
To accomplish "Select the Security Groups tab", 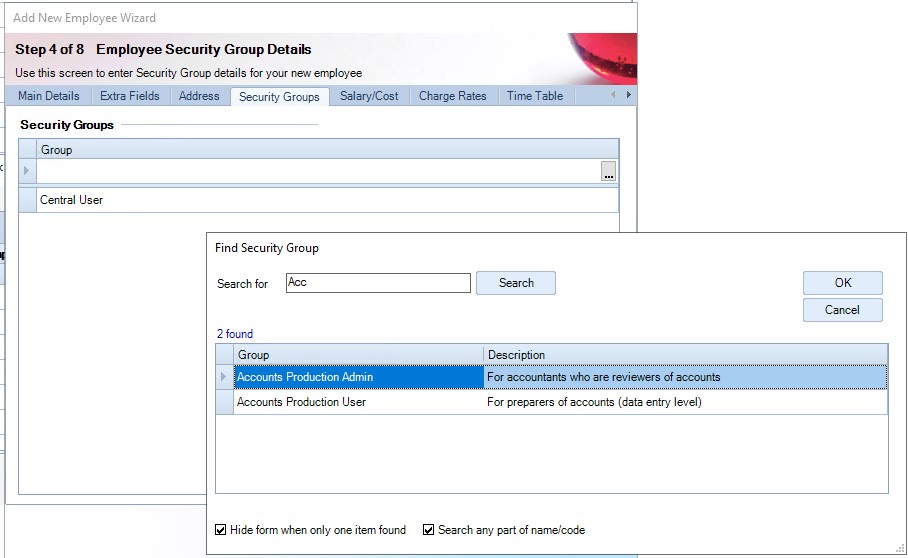I will [279, 97].
